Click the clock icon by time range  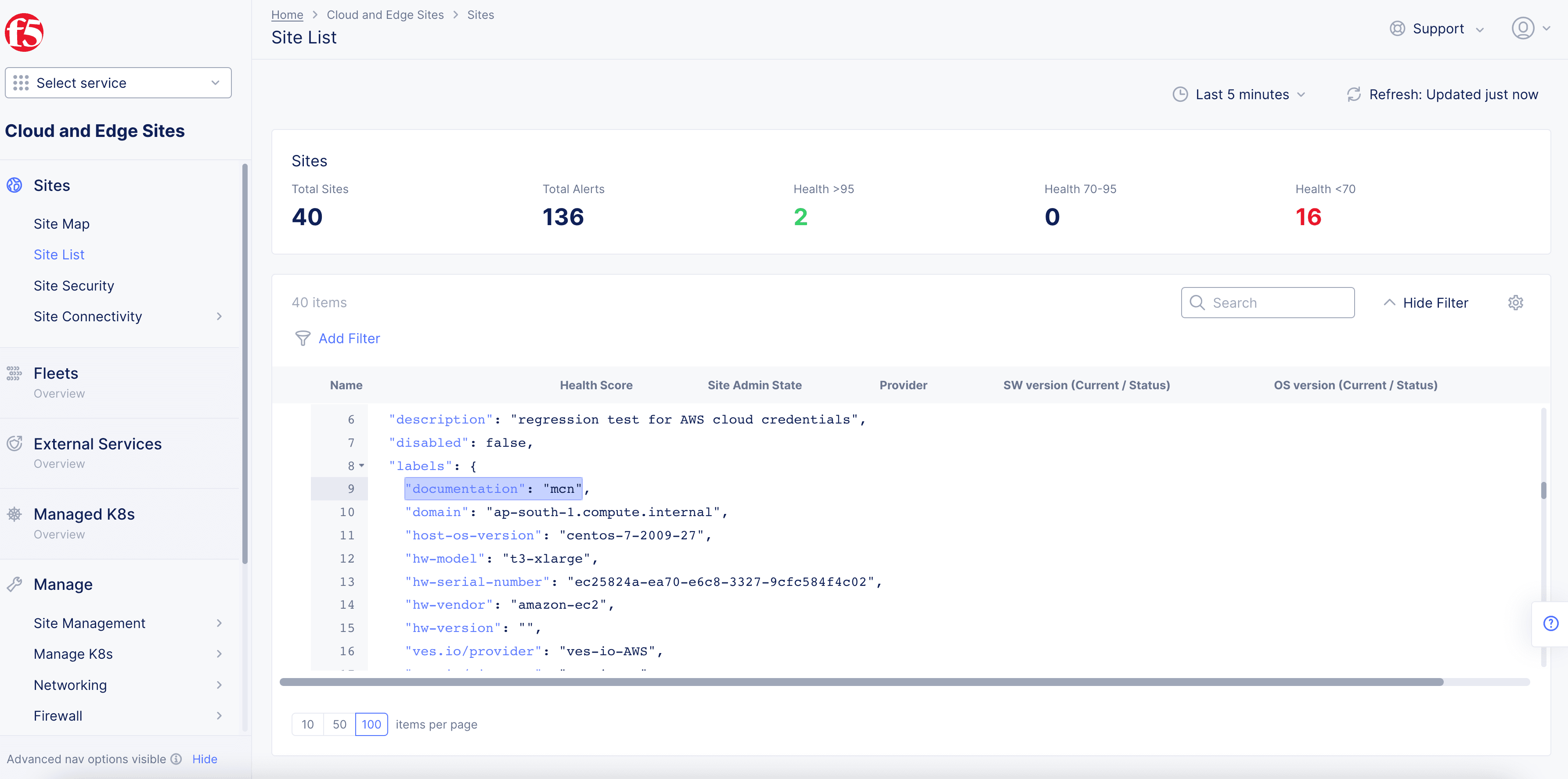(1180, 94)
